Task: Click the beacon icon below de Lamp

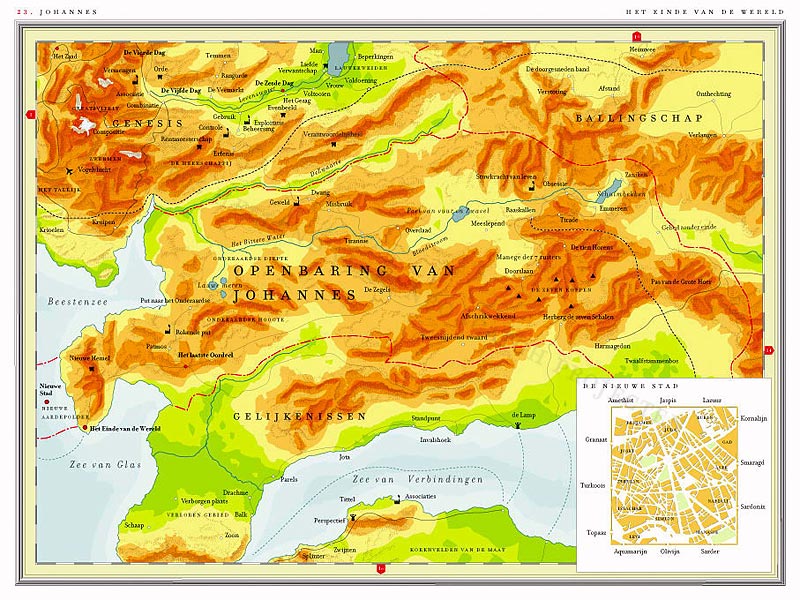Action: point(517,426)
